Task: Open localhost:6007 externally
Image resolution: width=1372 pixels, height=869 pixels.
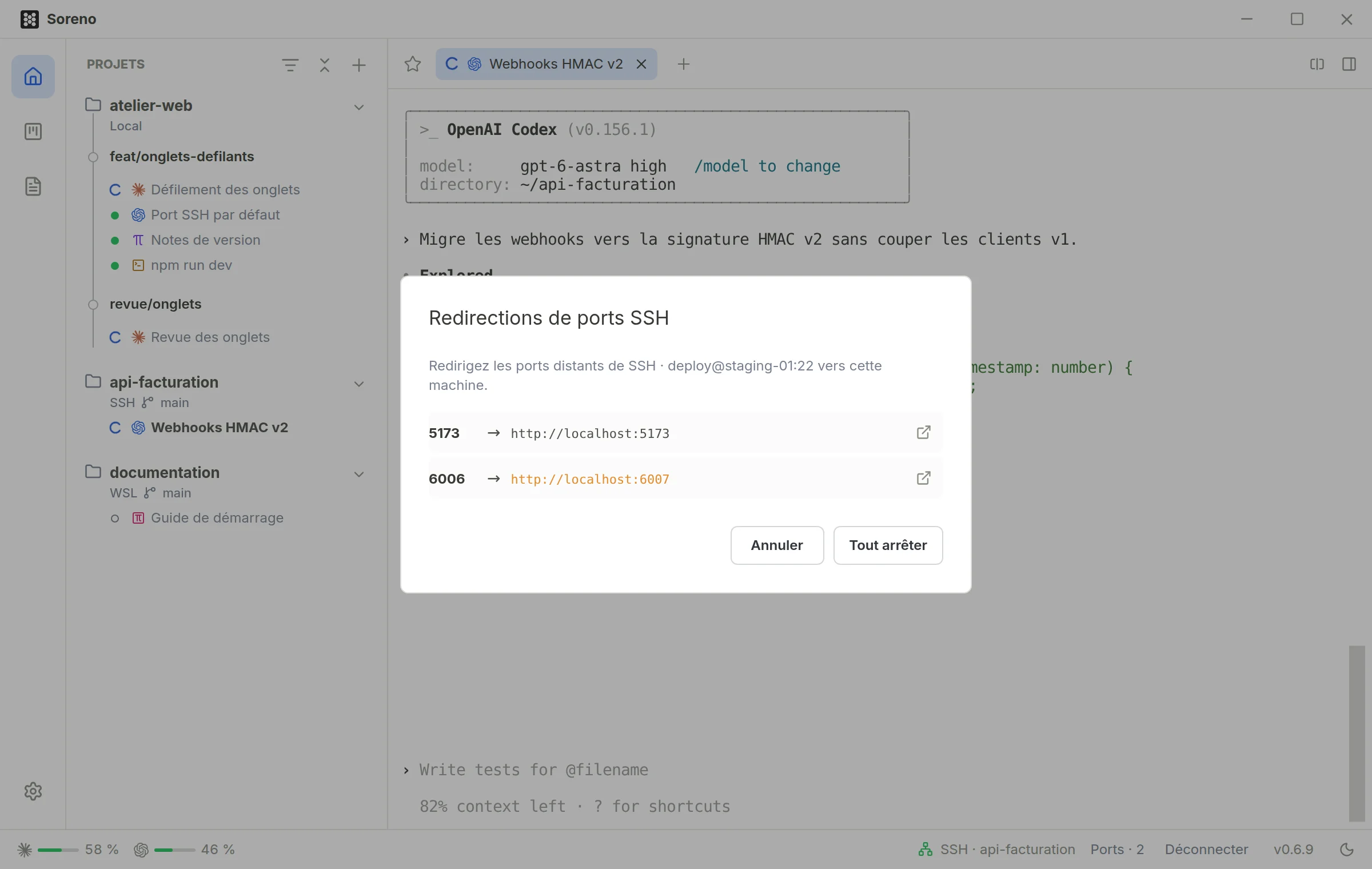Action: coord(924,479)
